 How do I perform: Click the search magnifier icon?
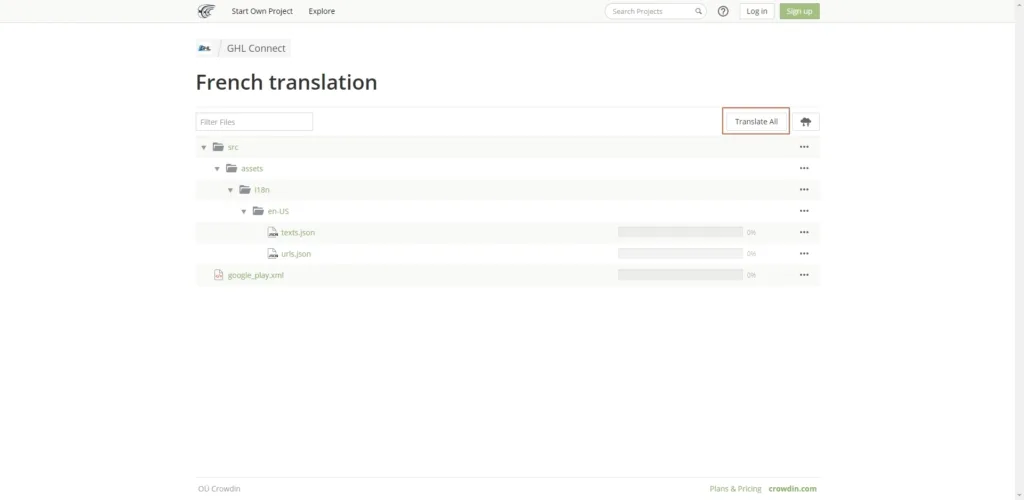tap(697, 11)
